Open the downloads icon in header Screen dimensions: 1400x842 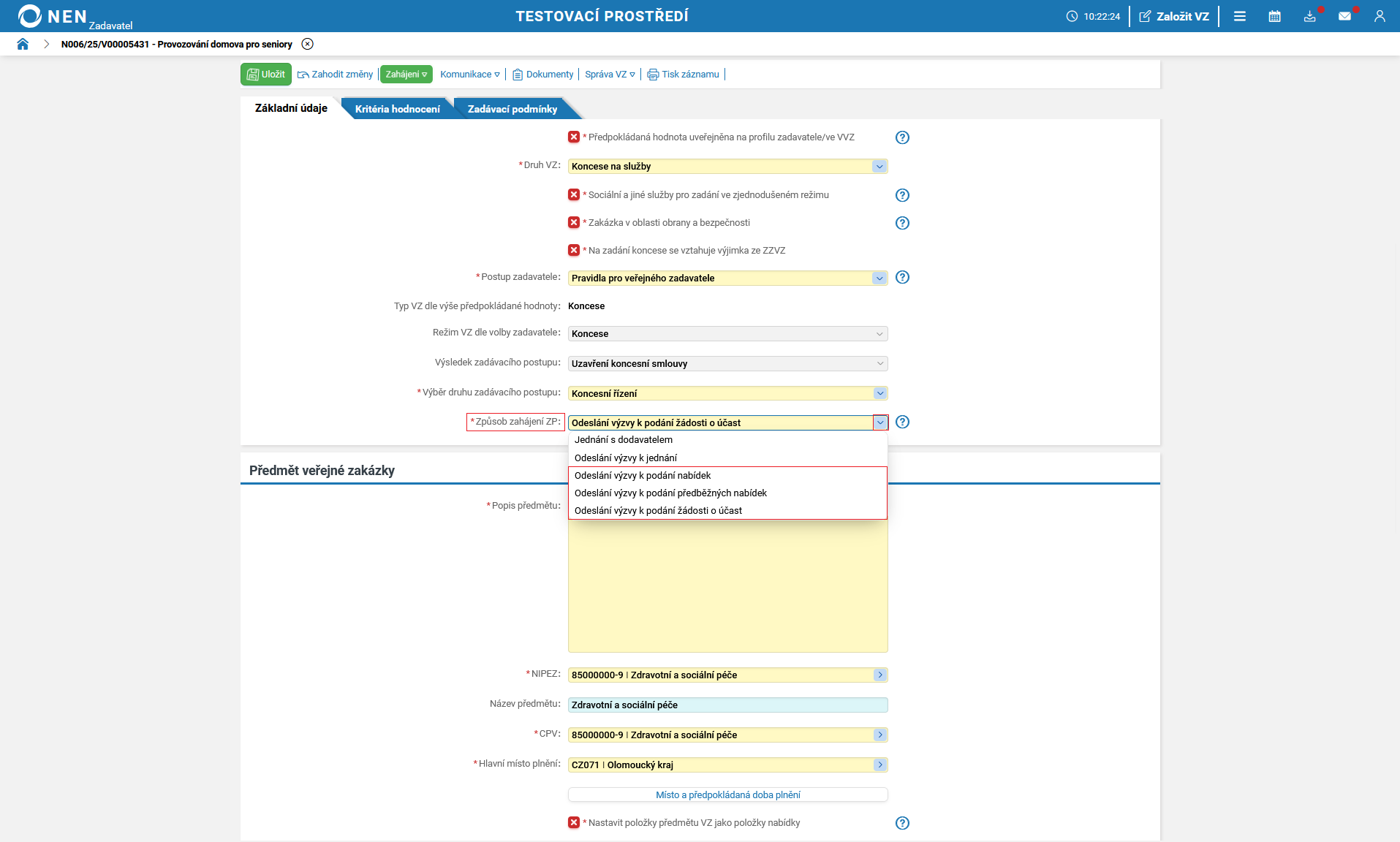click(1310, 16)
